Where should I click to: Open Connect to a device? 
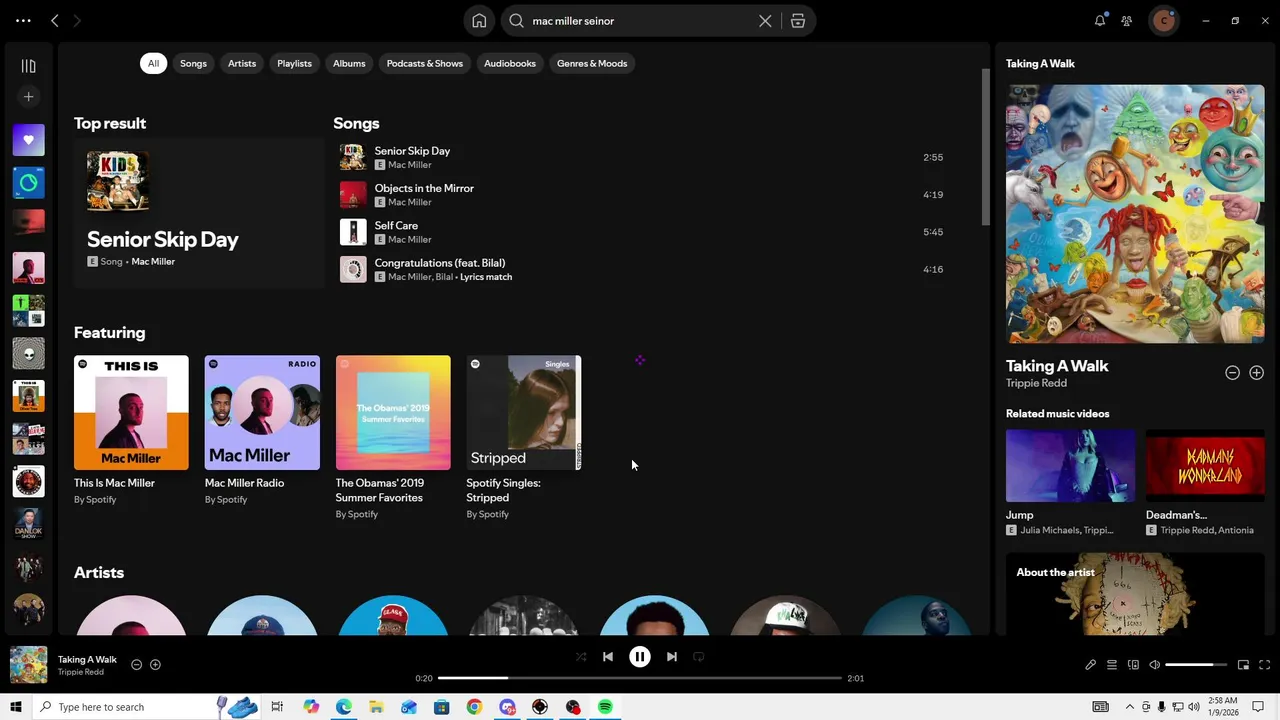click(x=1133, y=665)
